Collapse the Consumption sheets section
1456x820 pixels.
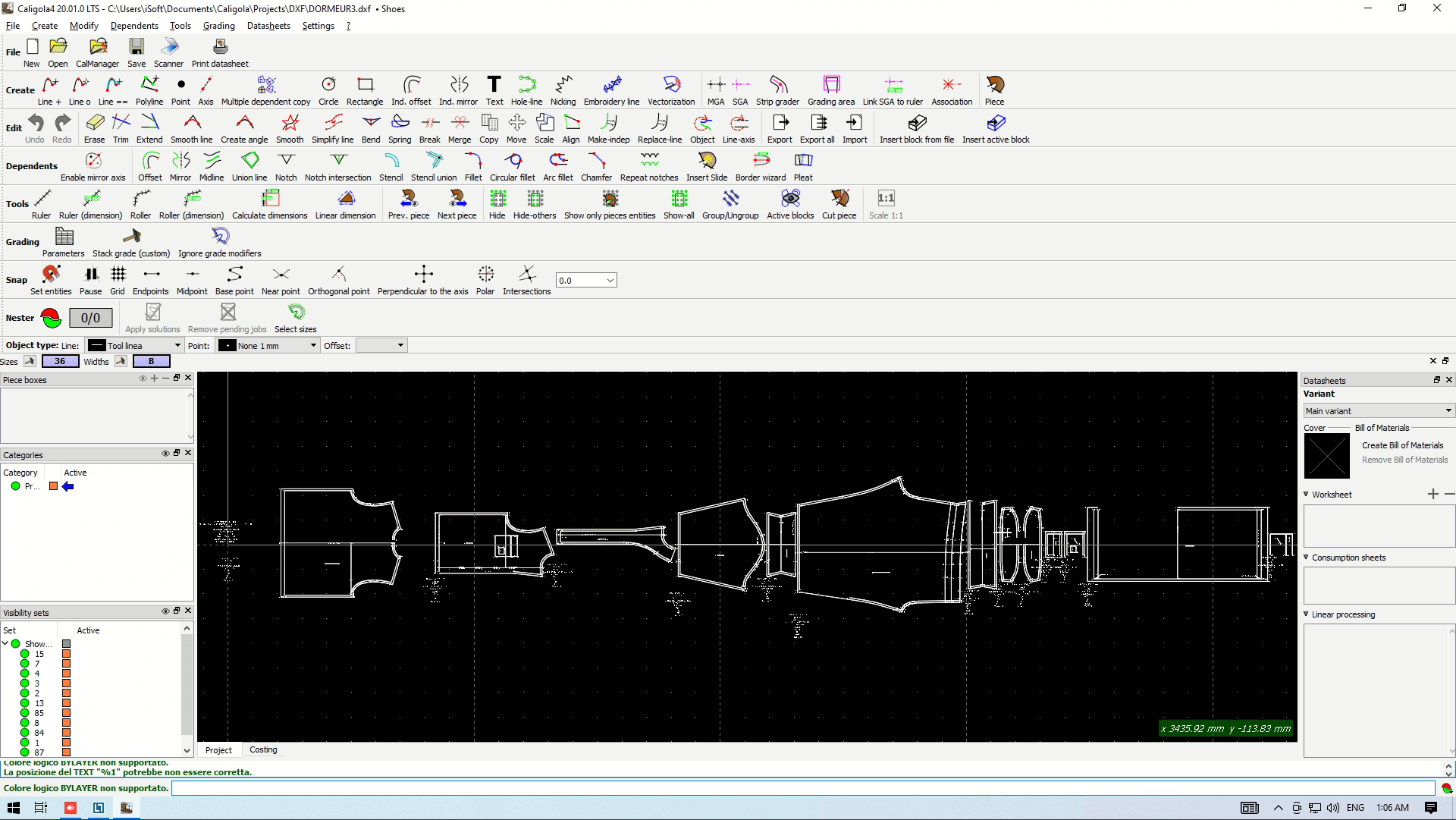1307,557
